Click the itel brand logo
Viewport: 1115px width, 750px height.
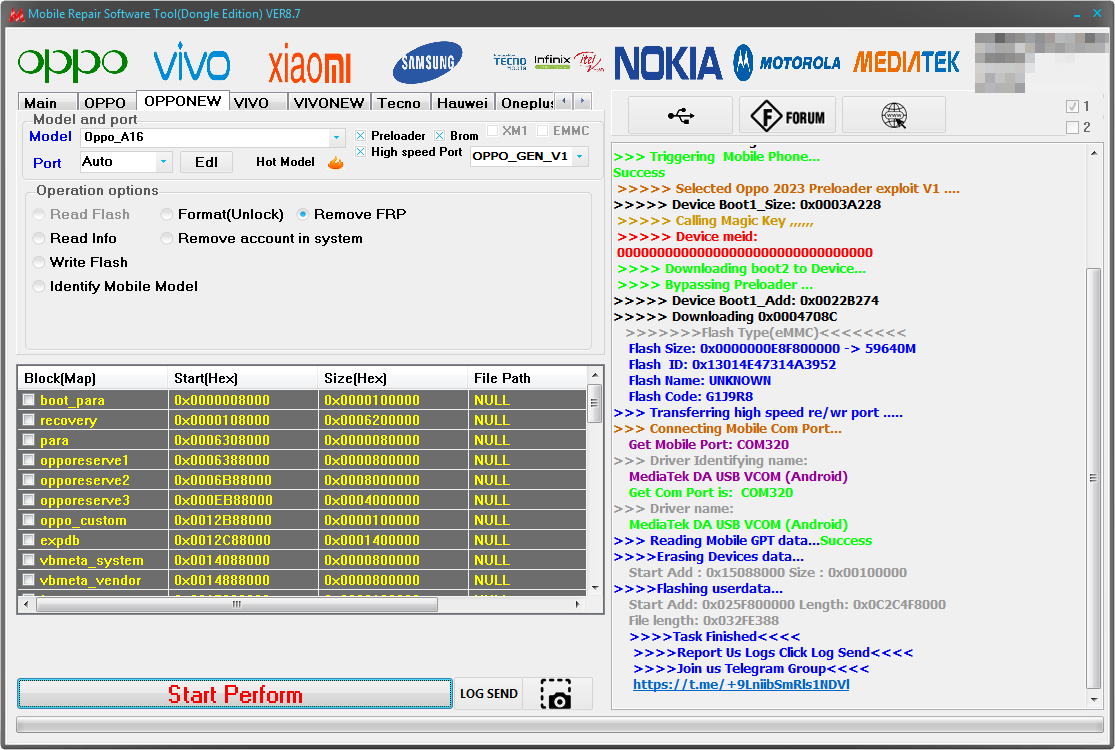pos(589,62)
